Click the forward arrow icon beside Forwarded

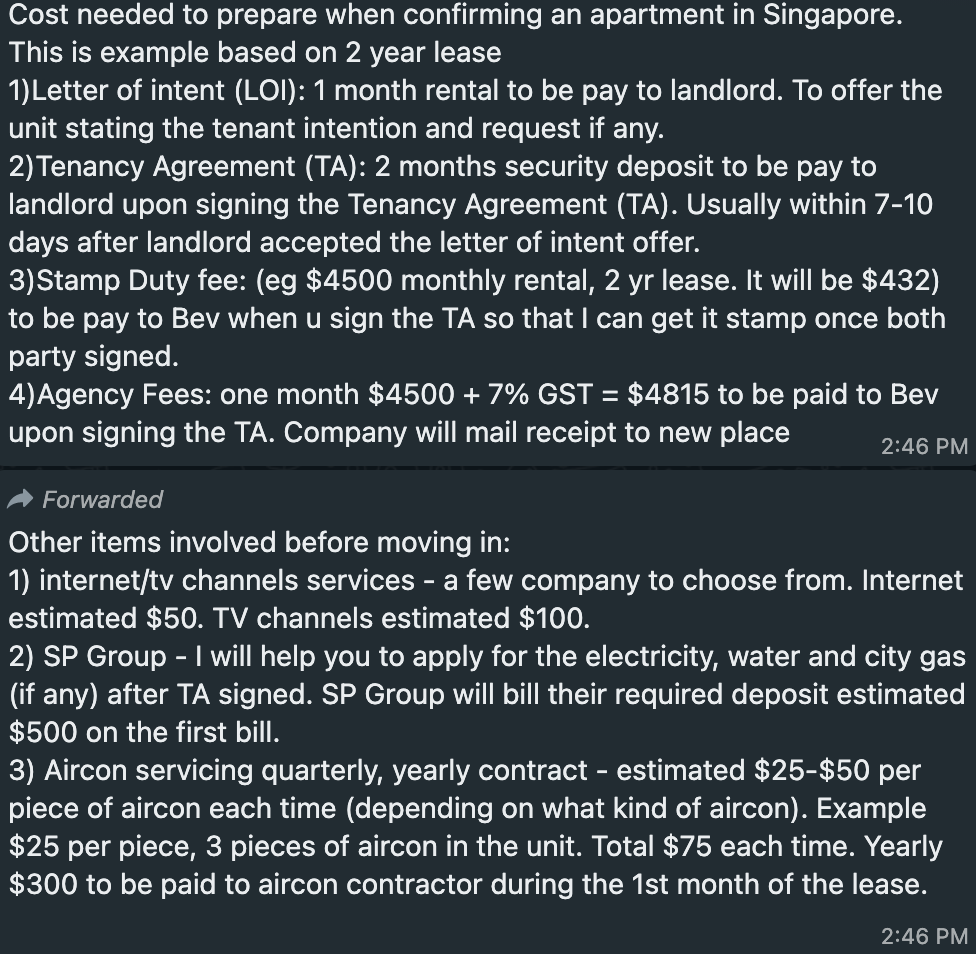coord(20,499)
